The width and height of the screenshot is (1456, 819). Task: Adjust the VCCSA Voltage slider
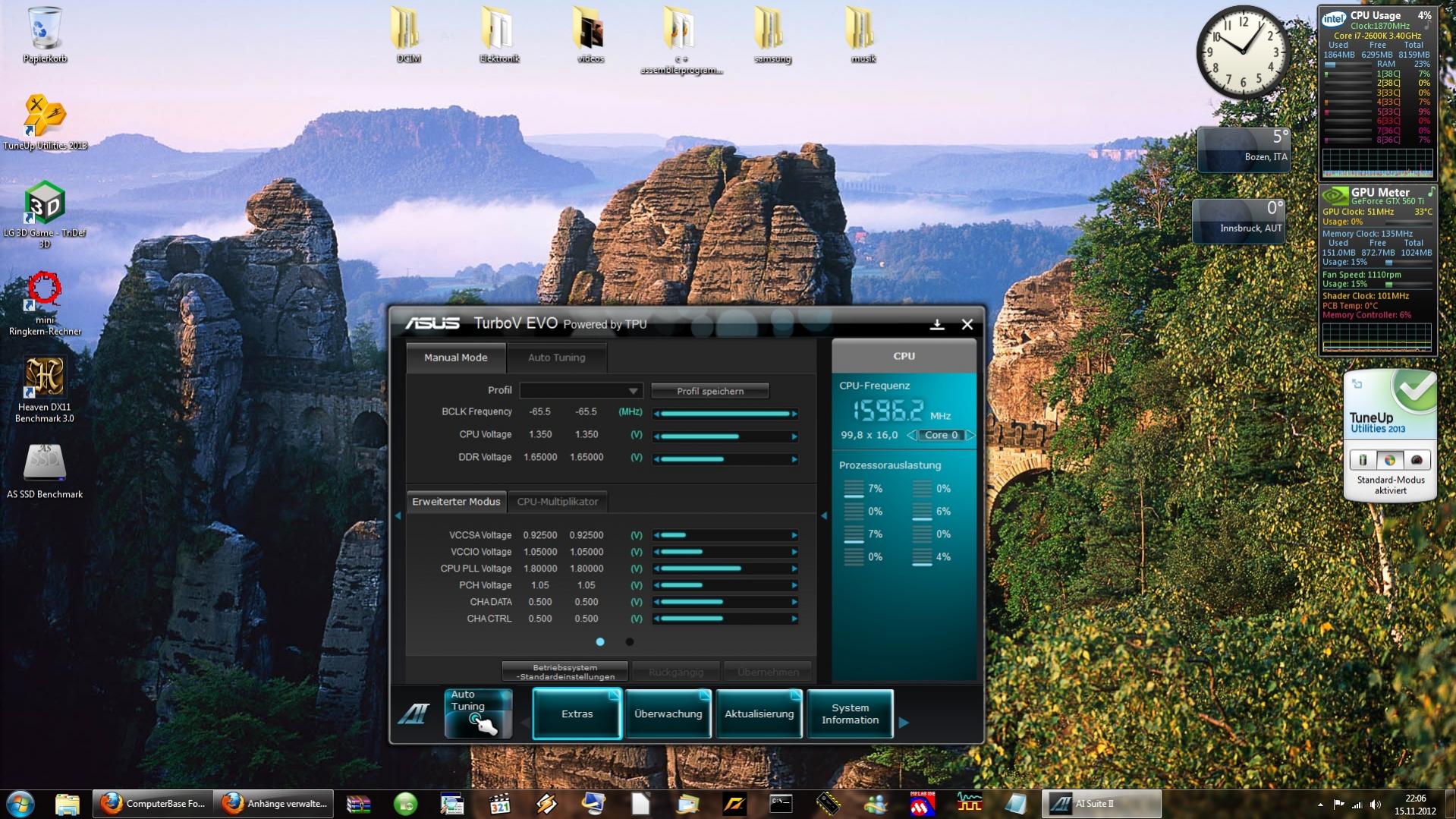[725, 535]
